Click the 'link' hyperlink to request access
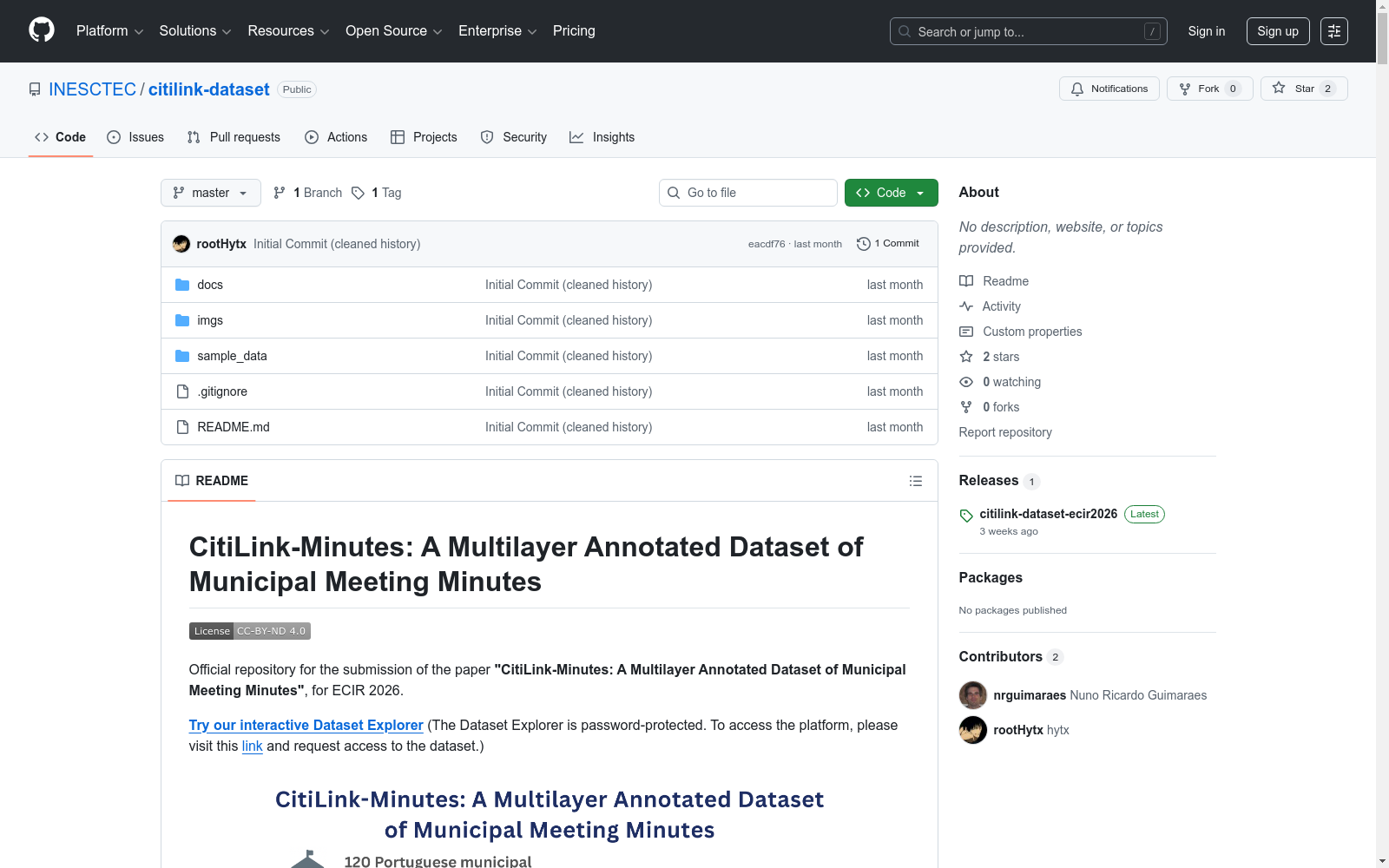The width and height of the screenshot is (1389, 868). pyautogui.click(x=252, y=746)
